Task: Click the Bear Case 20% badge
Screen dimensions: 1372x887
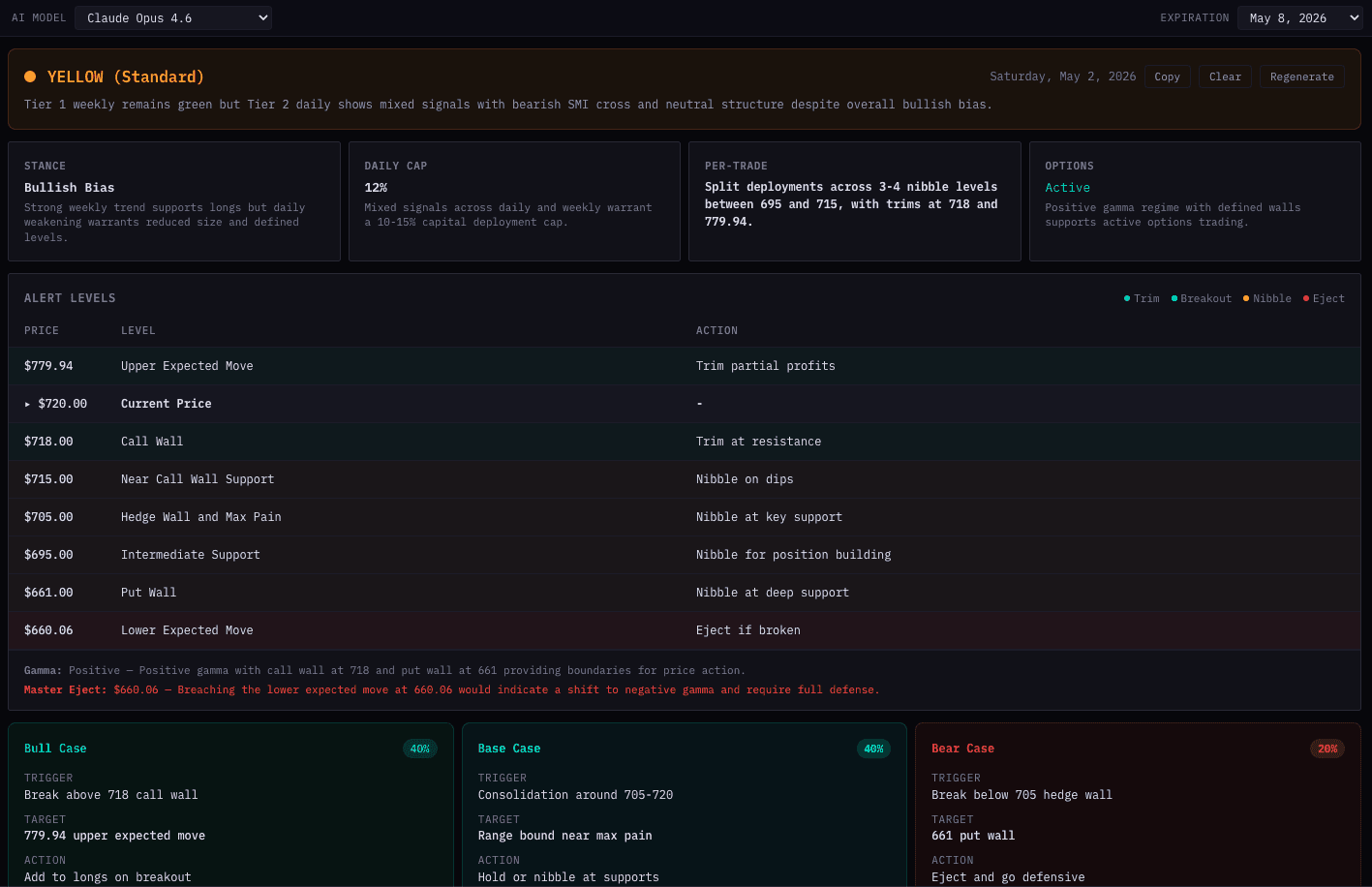Action: coord(1327,749)
